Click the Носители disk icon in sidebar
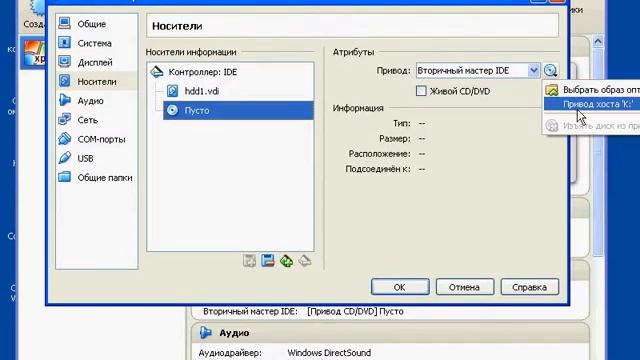The height and width of the screenshot is (360, 640). coord(64,80)
